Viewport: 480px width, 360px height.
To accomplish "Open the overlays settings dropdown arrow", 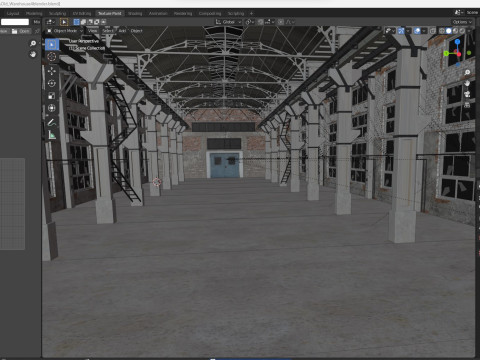I will pos(424,31).
